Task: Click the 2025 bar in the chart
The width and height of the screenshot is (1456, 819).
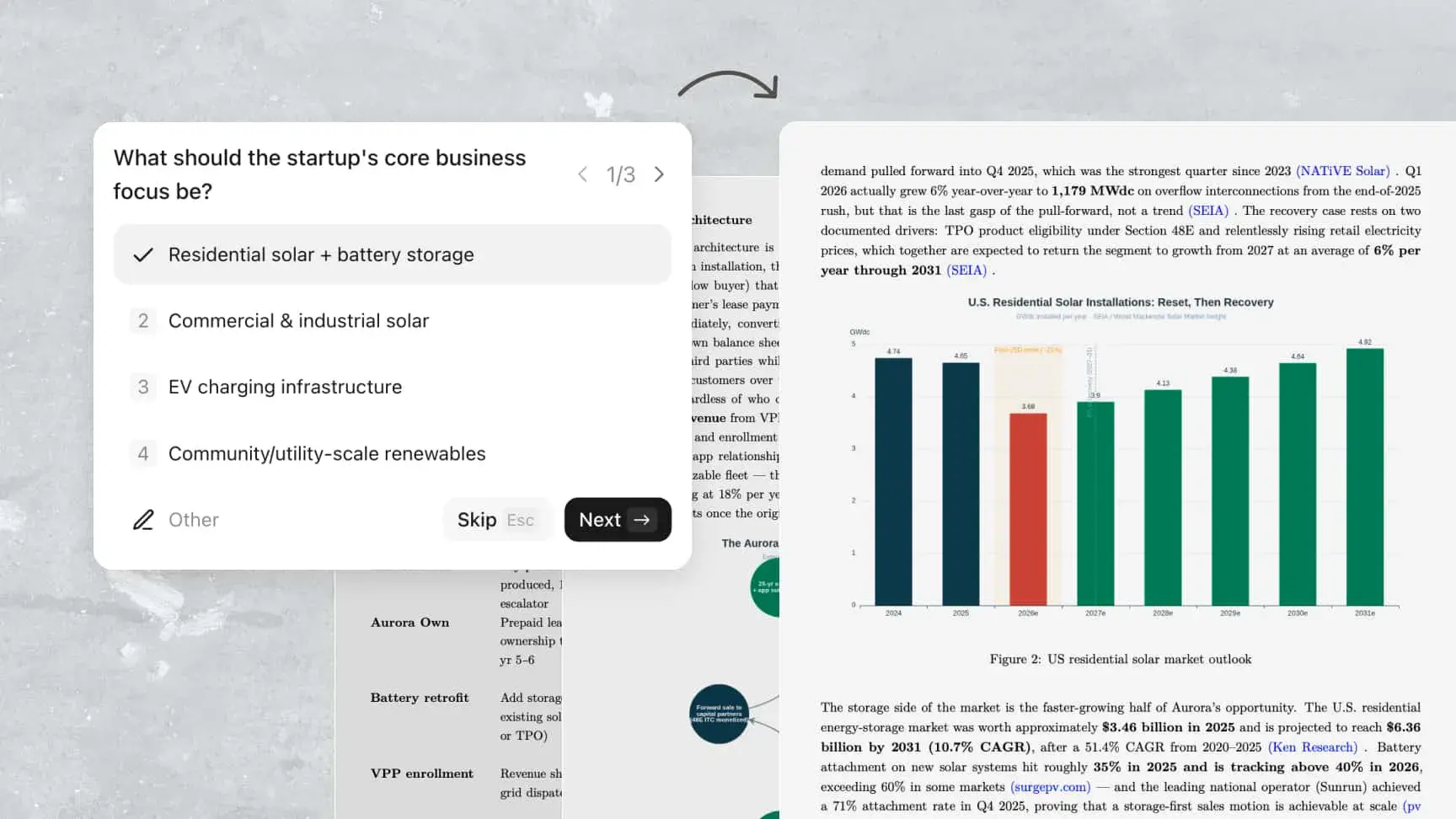Action: click(x=961, y=484)
